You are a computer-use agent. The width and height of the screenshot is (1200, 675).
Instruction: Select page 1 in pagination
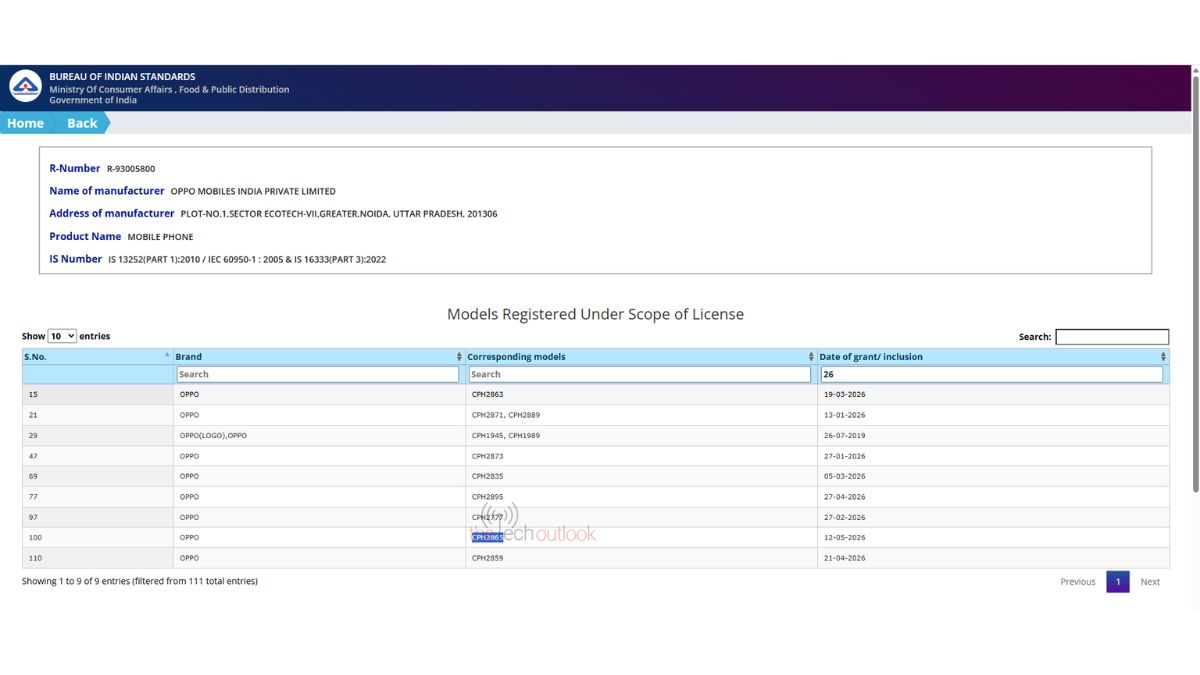tap(1118, 581)
